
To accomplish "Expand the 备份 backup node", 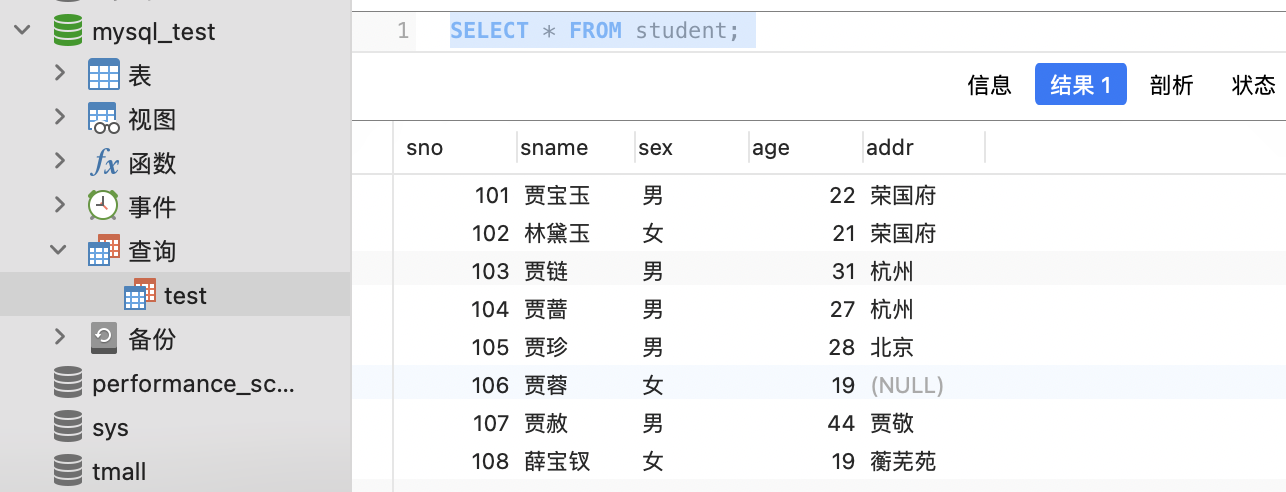I will coord(60,338).
